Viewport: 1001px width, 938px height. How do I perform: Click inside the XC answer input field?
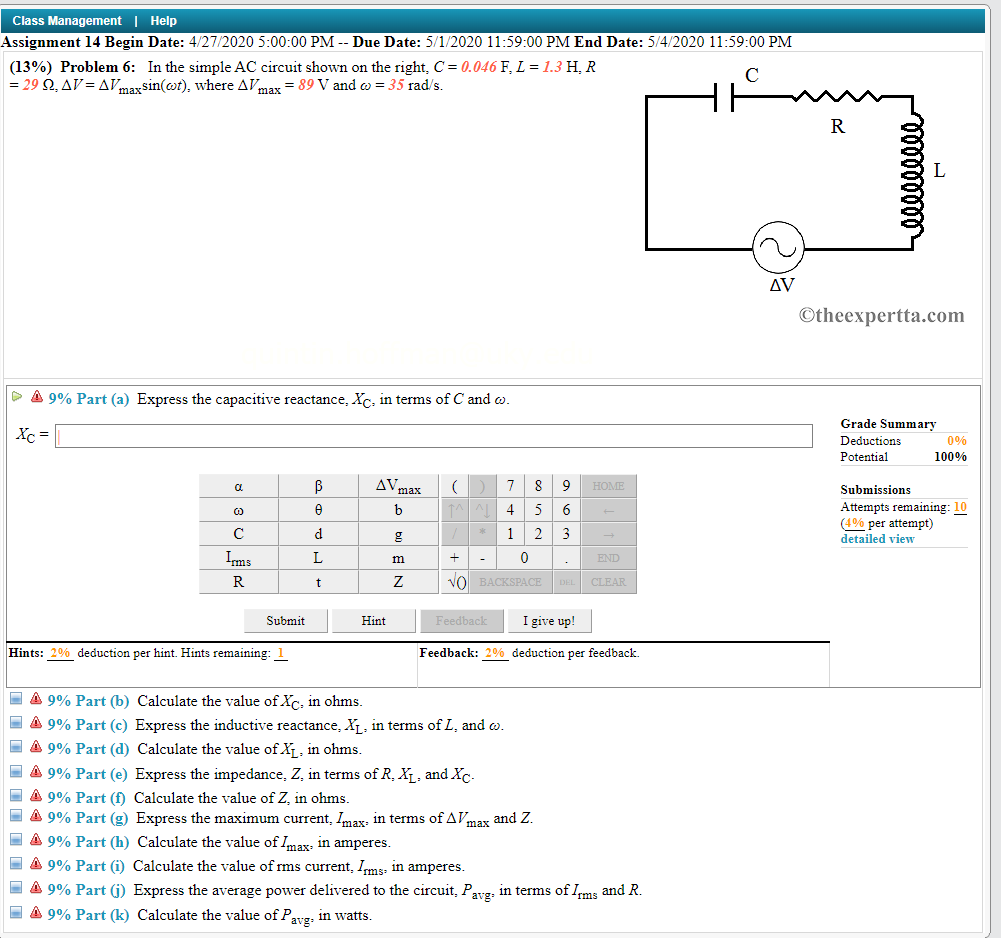coord(430,435)
